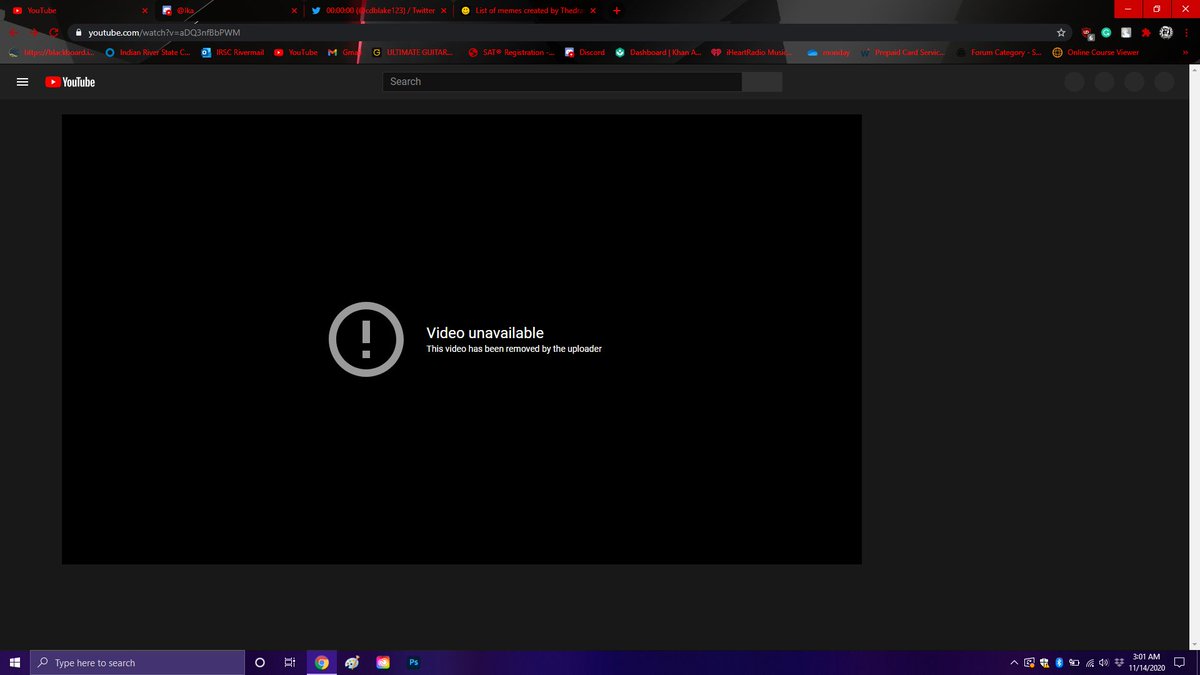
Task: Click the page scrollbar down arrow
Action: point(1192,643)
